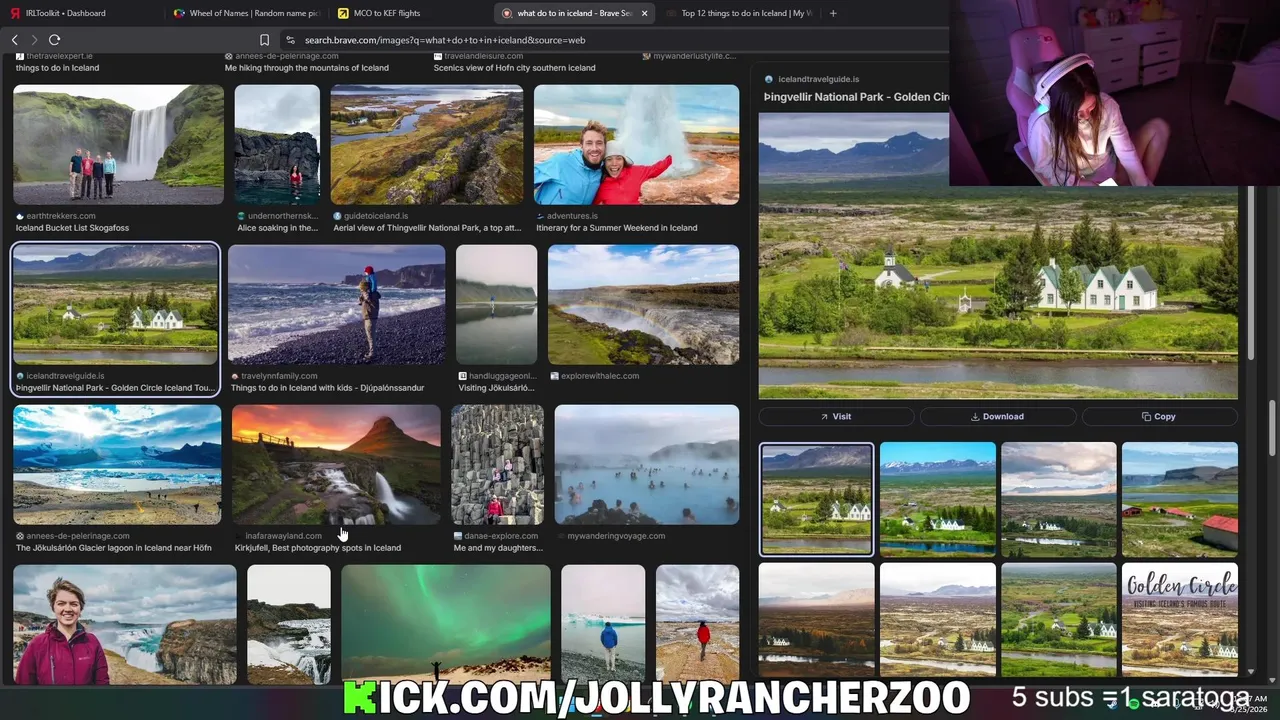Click the browser forward arrow

tap(34, 40)
